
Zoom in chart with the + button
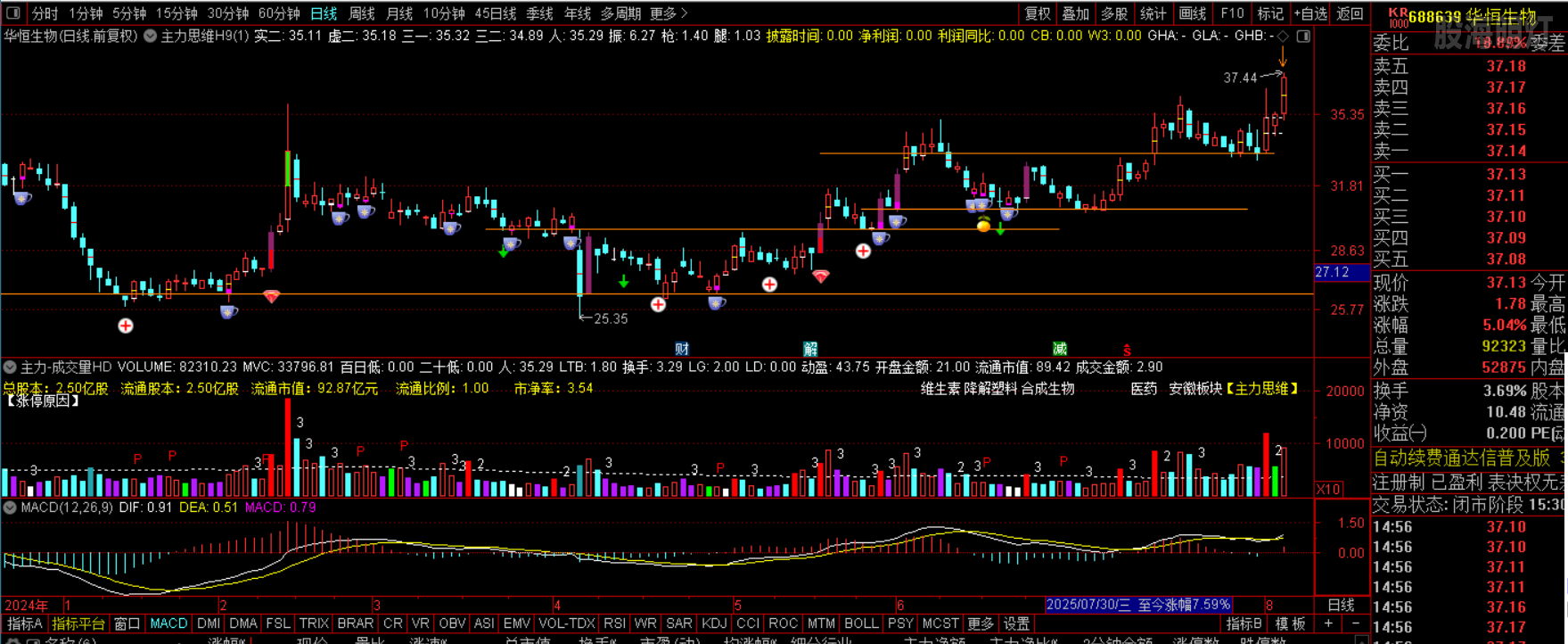(x=1328, y=623)
